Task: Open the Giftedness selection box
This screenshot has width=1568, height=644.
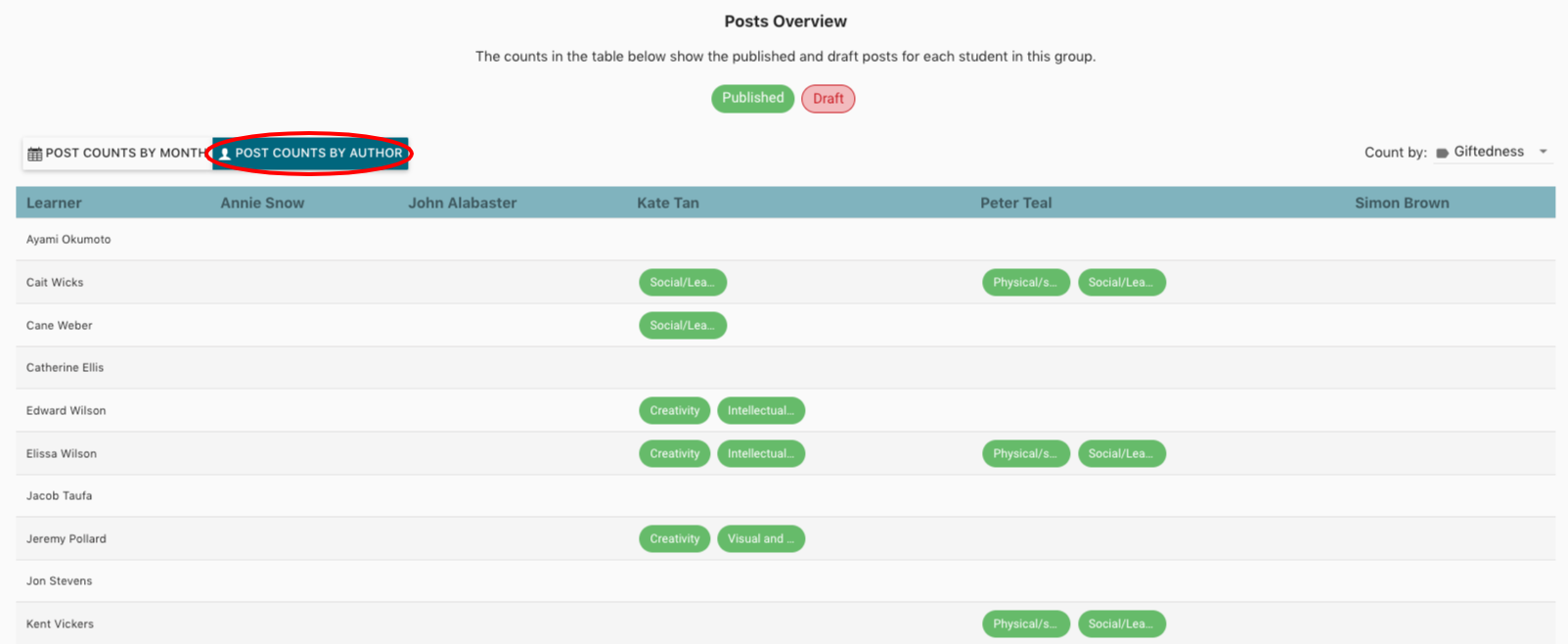Action: pos(1488,152)
